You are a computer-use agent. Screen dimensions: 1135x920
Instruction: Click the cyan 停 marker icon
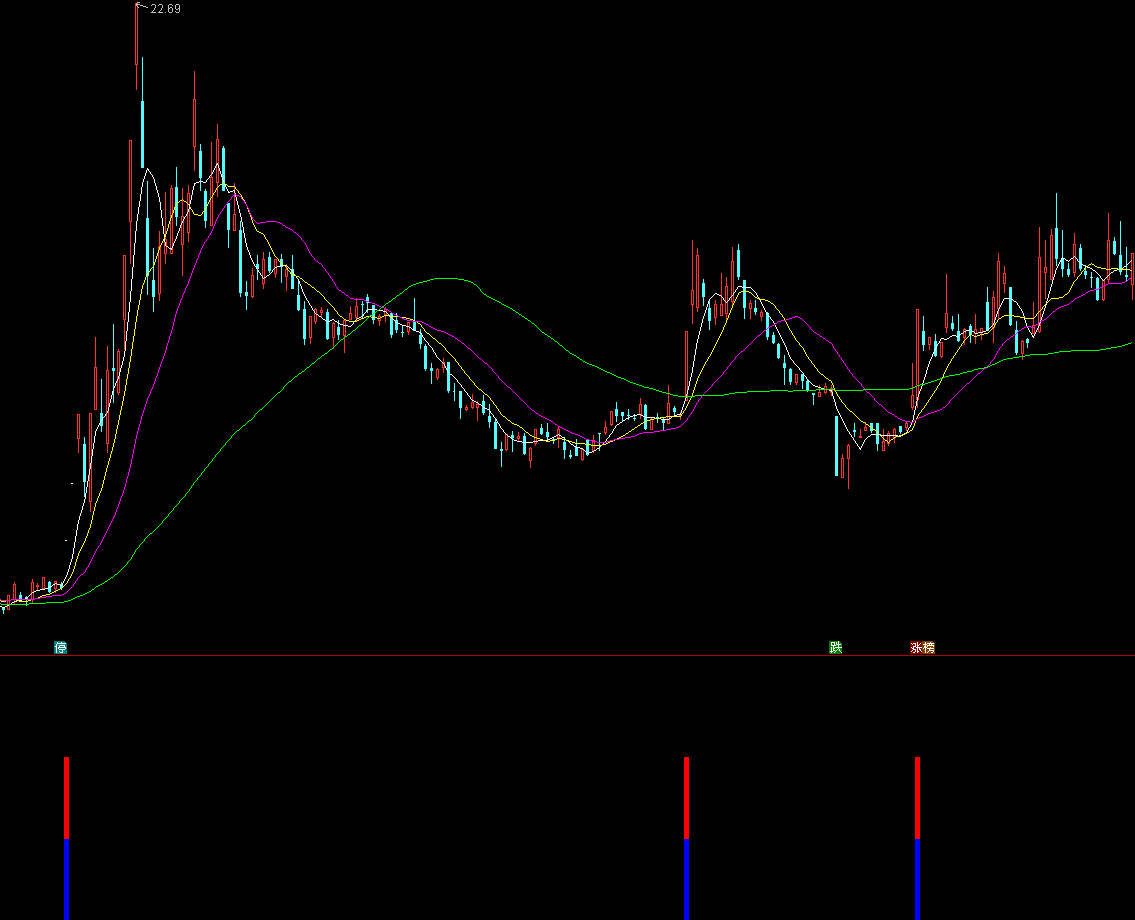click(x=61, y=648)
